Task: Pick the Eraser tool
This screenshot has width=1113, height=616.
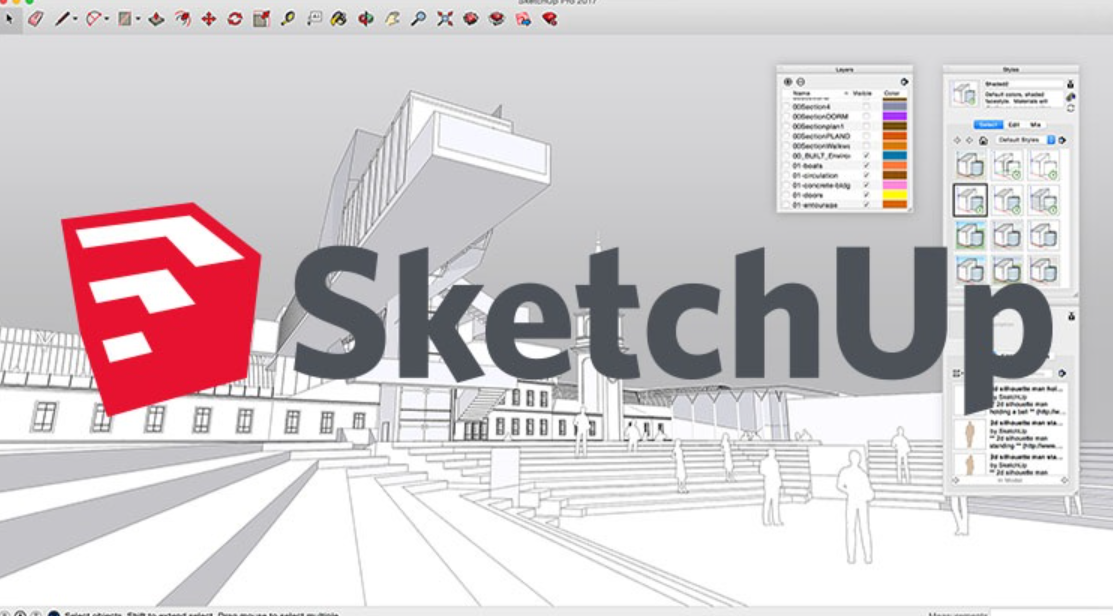Action: click(x=35, y=19)
